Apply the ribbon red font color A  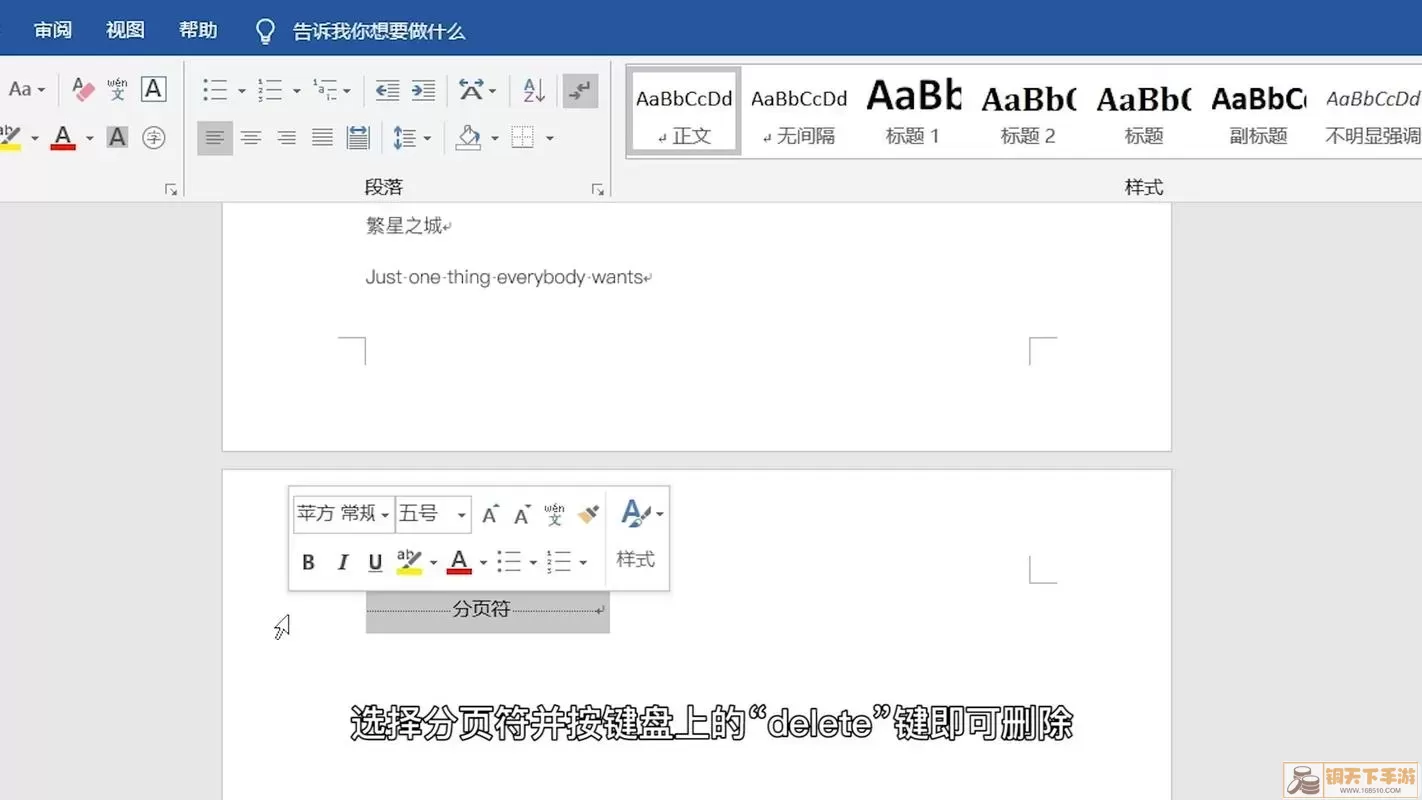pos(63,137)
